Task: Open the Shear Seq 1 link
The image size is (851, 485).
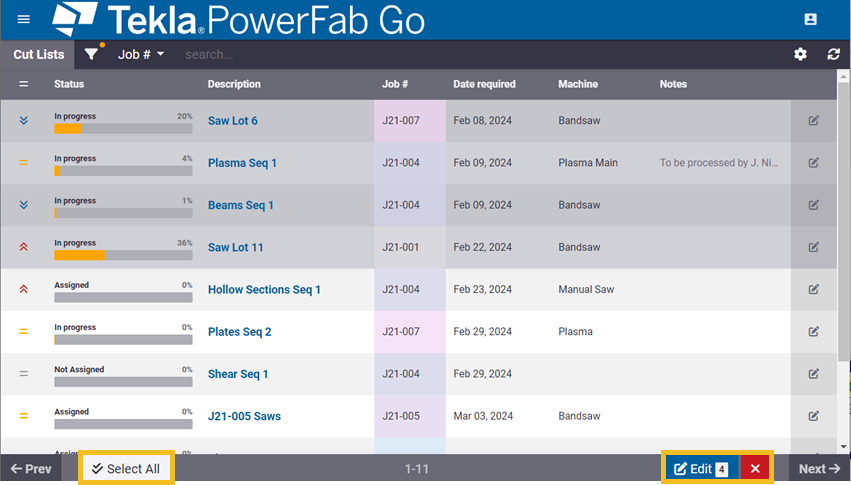Action: coord(238,374)
